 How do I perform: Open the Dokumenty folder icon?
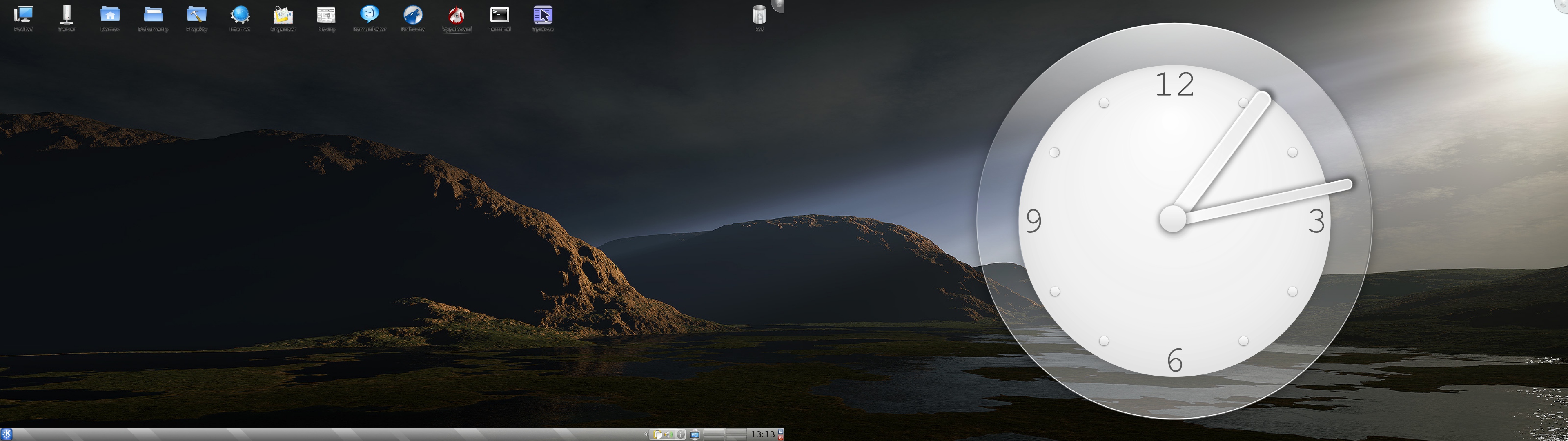point(154,14)
